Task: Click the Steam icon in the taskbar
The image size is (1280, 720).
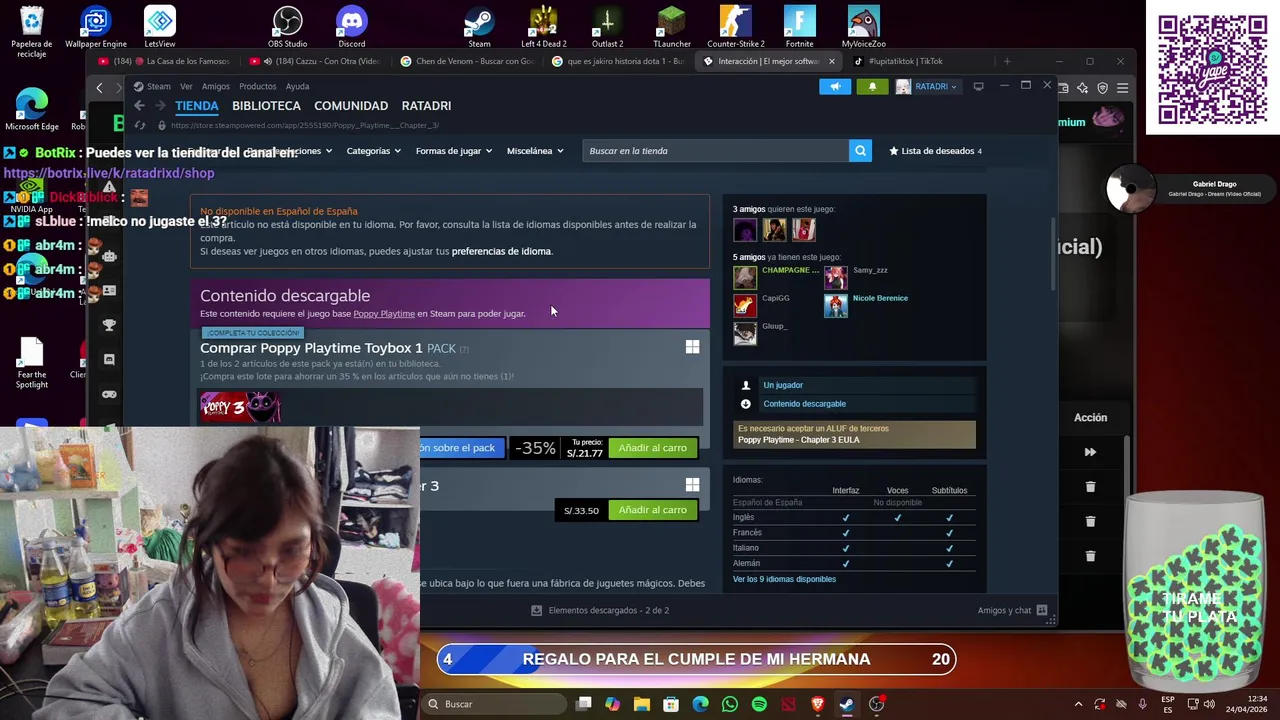Action: [846, 704]
